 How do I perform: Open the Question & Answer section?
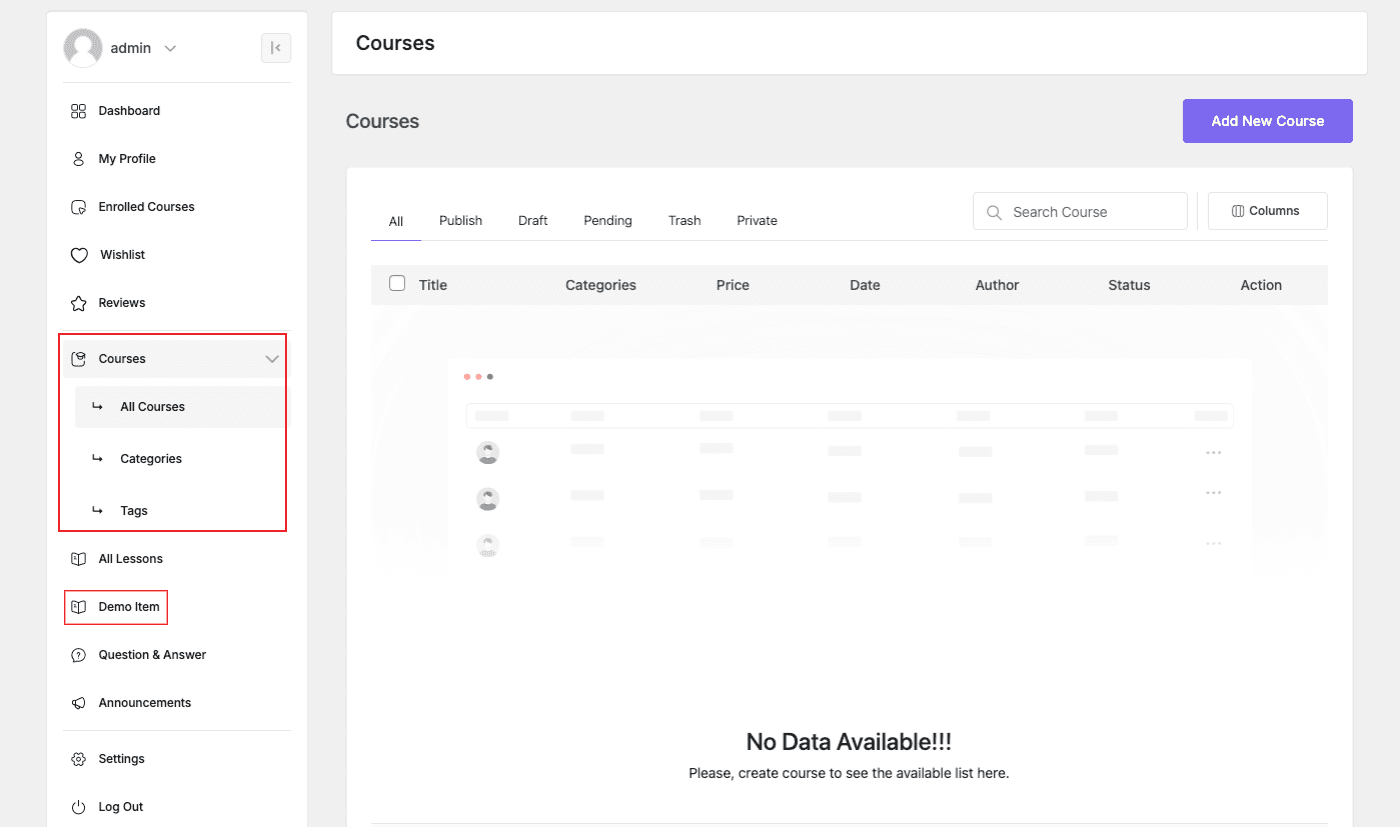pos(151,654)
